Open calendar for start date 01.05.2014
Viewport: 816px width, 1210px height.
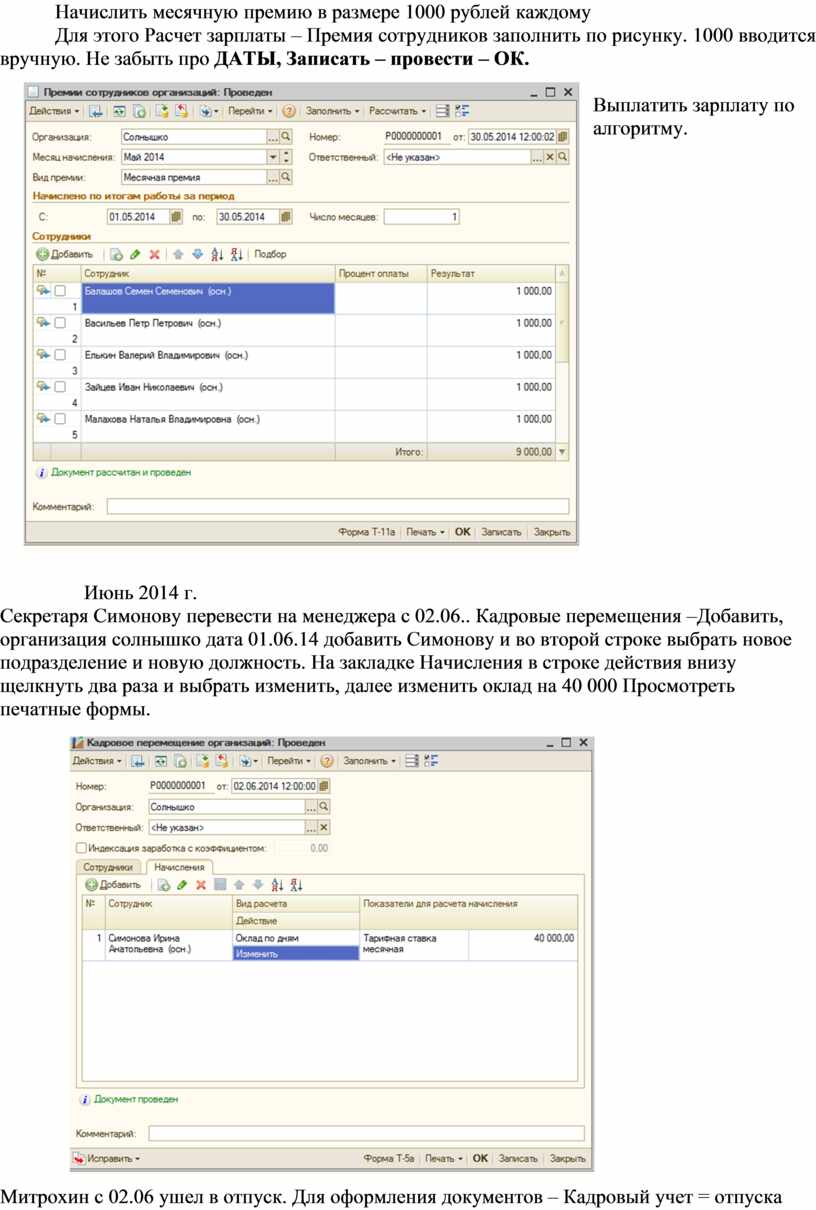(176, 216)
